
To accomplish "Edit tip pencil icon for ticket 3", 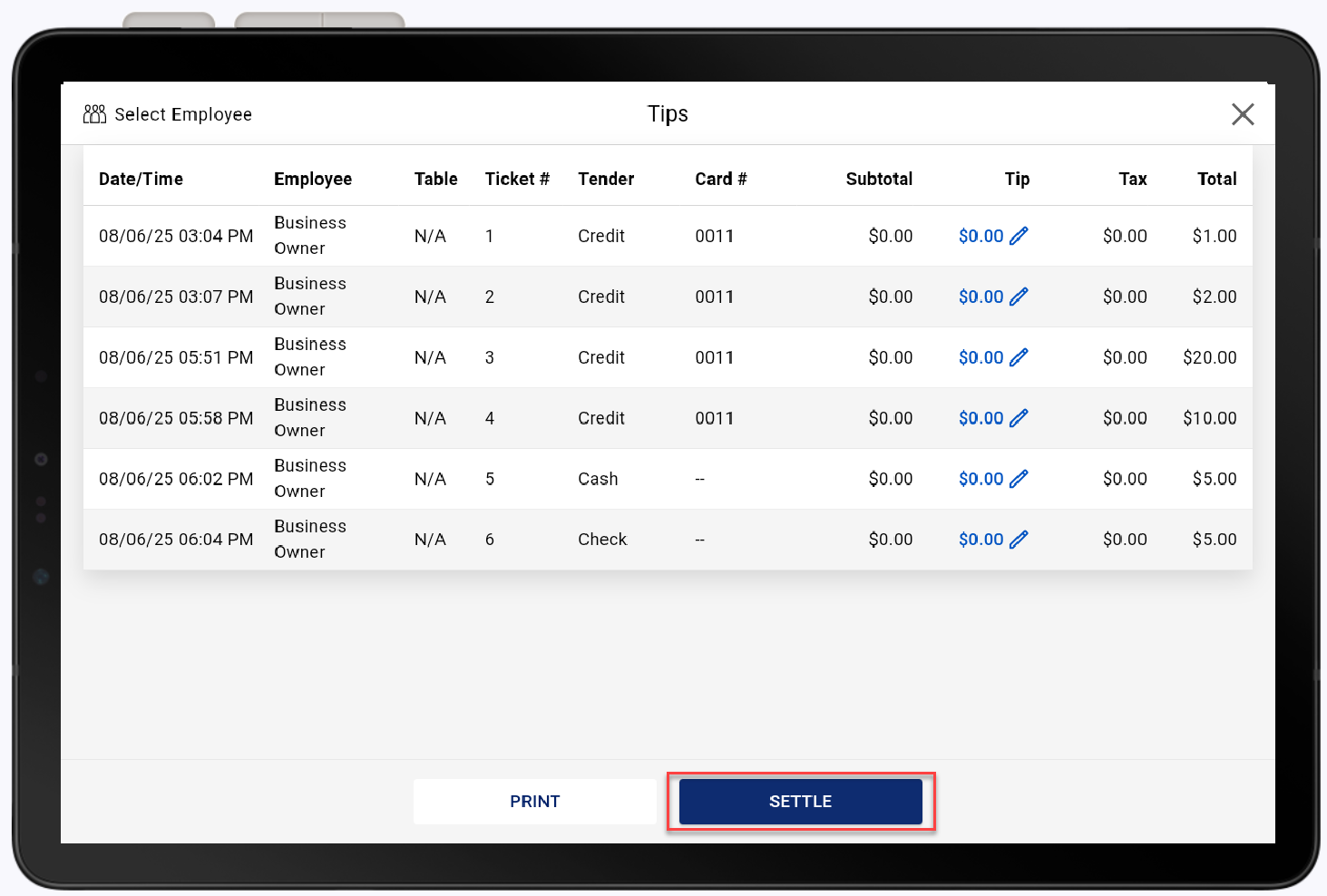I will pyautogui.click(x=1019, y=357).
